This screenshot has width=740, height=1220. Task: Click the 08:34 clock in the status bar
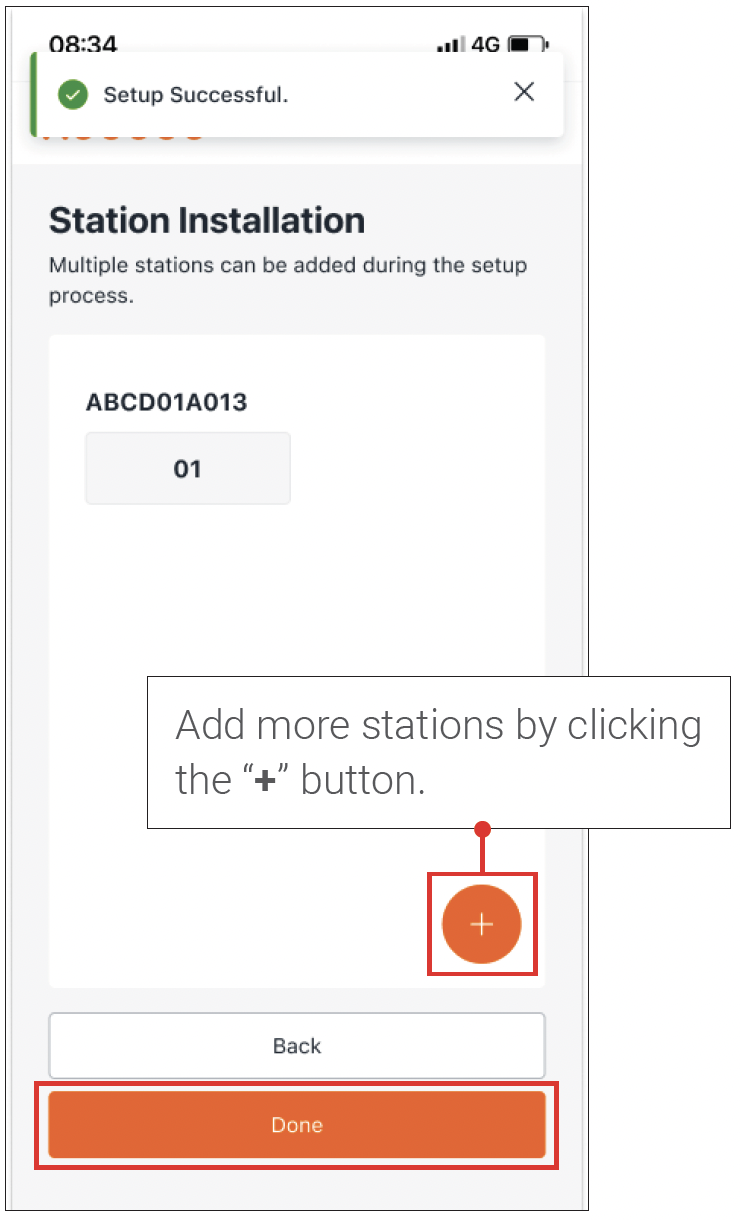(x=83, y=44)
